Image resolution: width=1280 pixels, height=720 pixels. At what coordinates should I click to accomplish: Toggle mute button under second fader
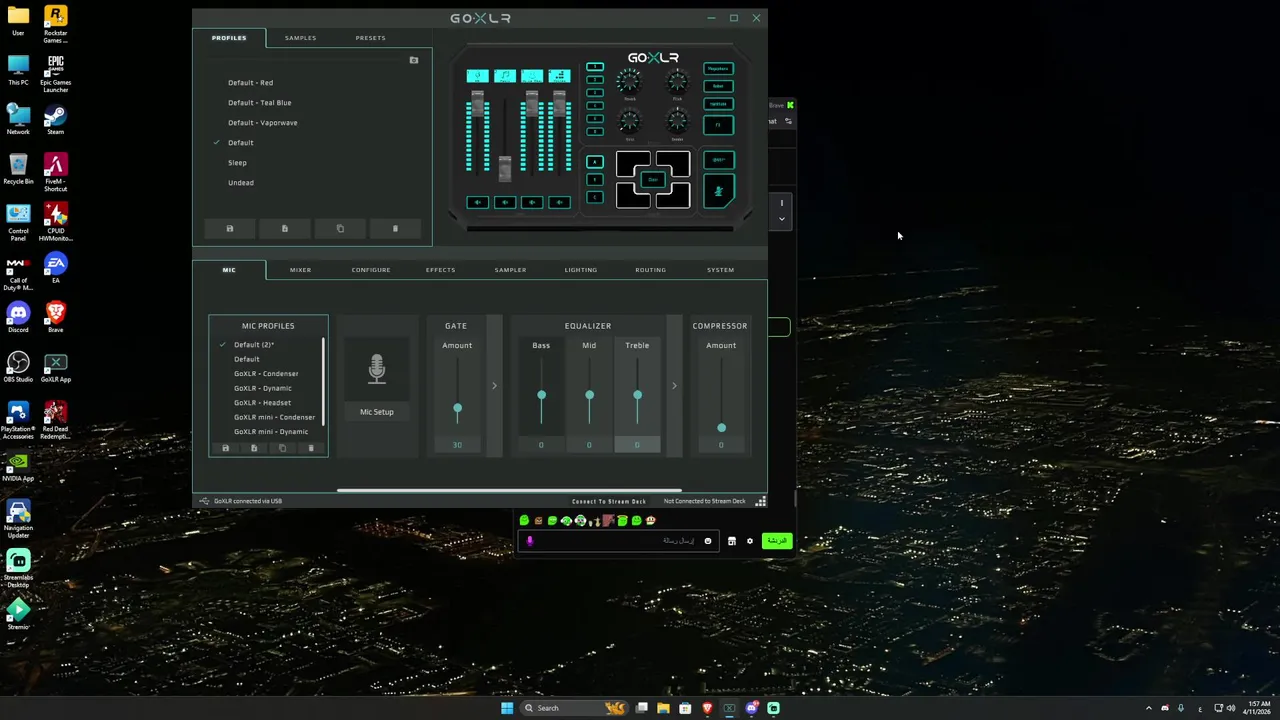pyautogui.click(x=505, y=202)
